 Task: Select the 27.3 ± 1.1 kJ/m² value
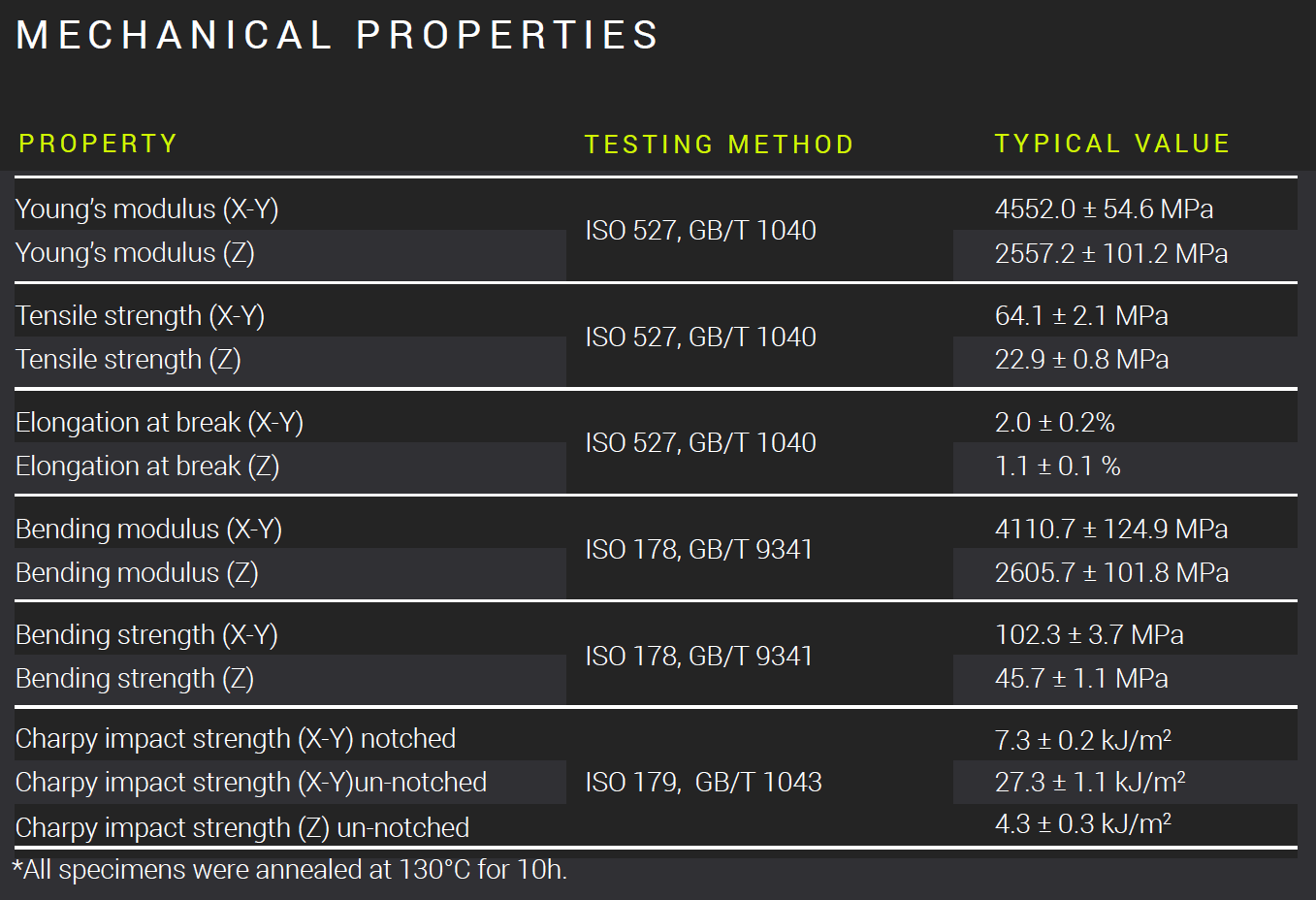coord(1090,783)
